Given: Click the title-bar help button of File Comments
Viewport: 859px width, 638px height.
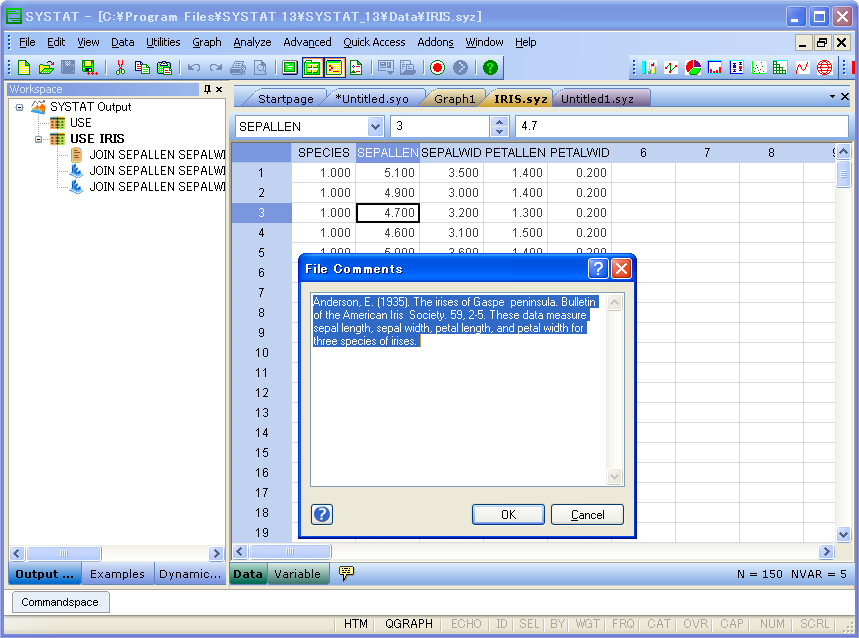Looking at the screenshot, I should point(598,268).
